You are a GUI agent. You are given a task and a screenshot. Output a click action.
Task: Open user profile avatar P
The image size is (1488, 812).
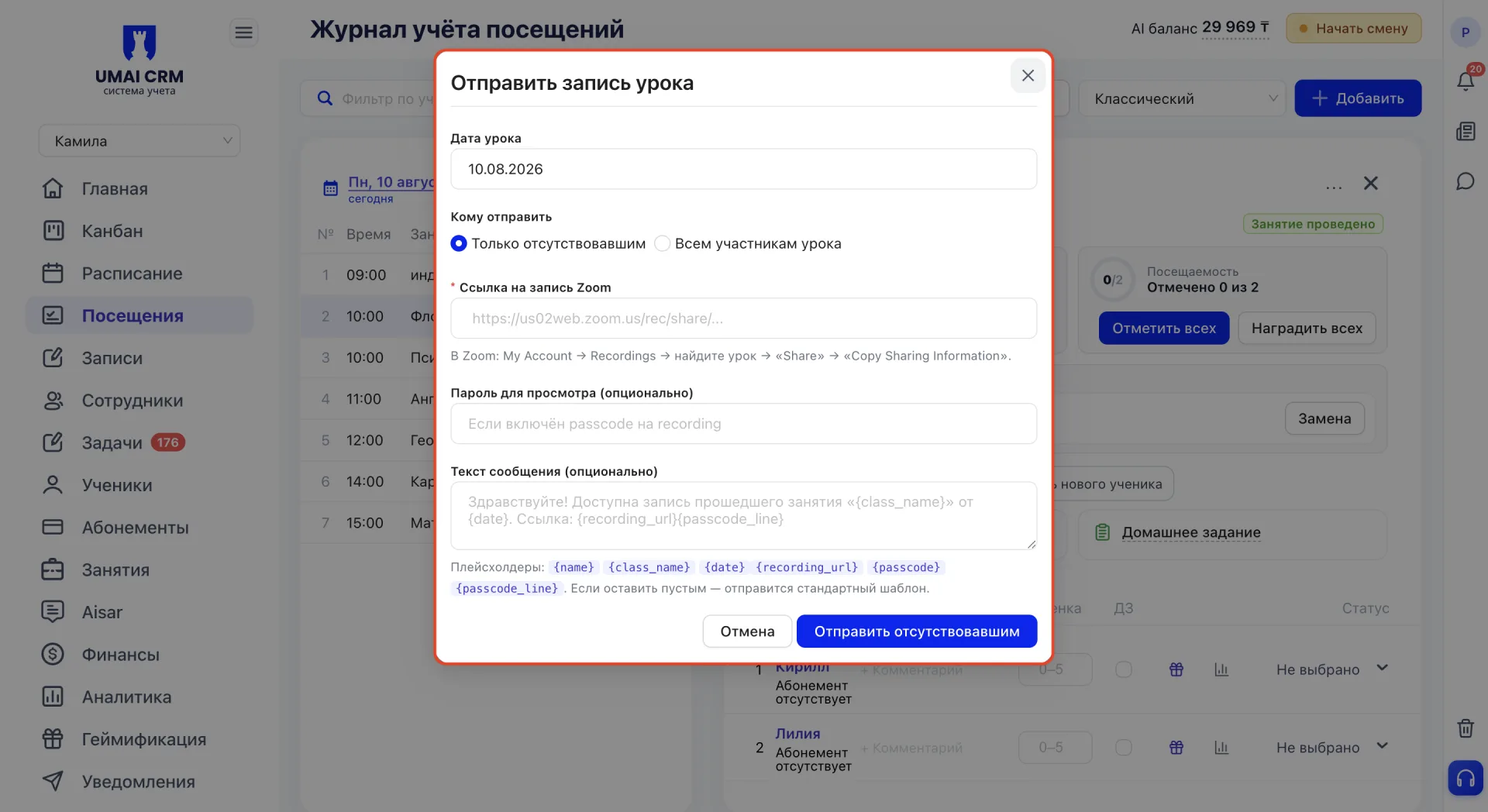(1465, 33)
